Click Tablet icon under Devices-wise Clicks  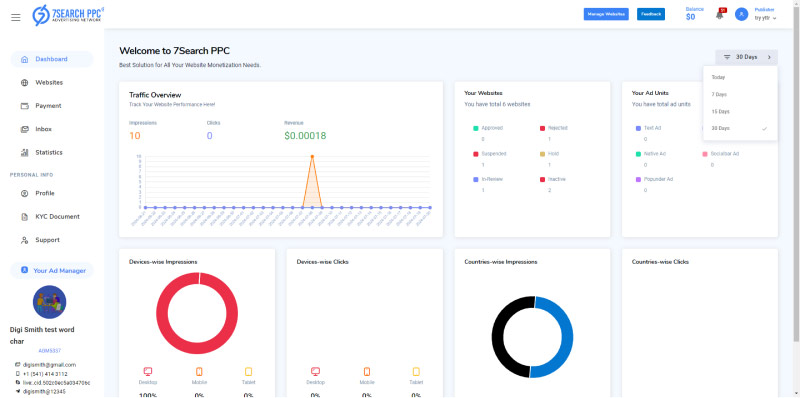pyautogui.click(x=416, y=371)
